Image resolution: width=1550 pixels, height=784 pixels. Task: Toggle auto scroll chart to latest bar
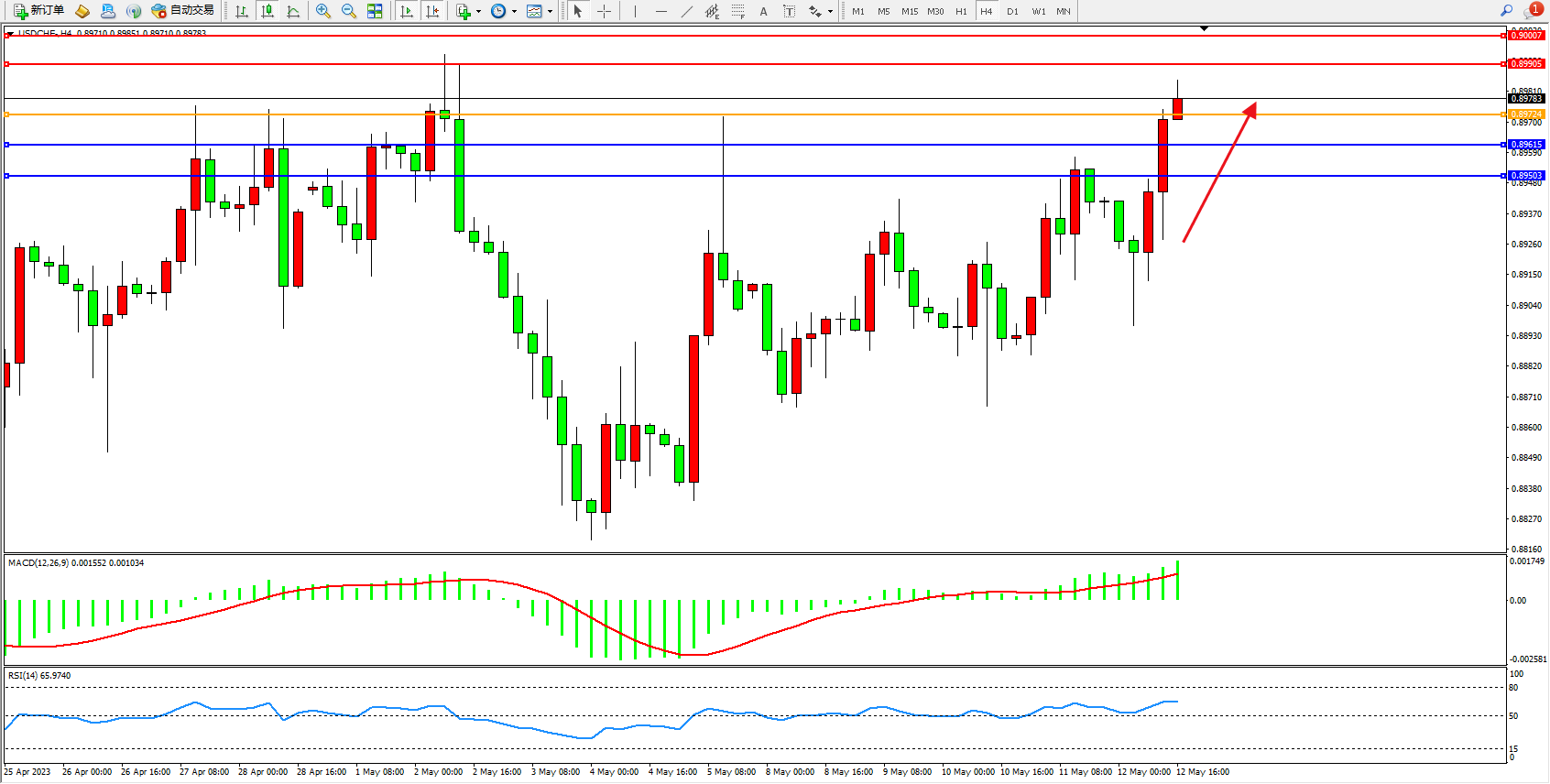[x=407, y=11]
